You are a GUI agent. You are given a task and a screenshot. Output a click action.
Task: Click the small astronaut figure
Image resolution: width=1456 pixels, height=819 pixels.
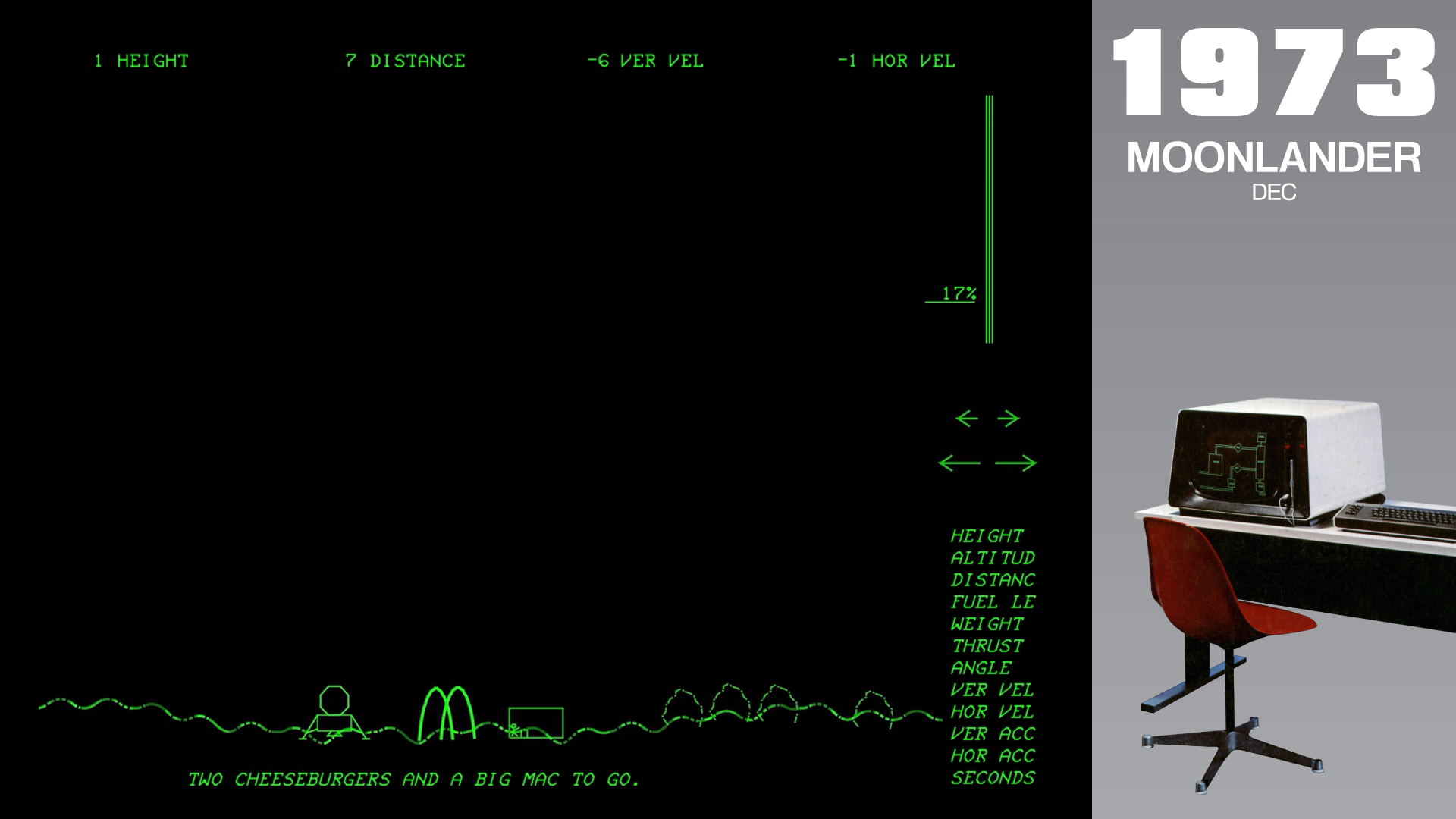(515, 731)
